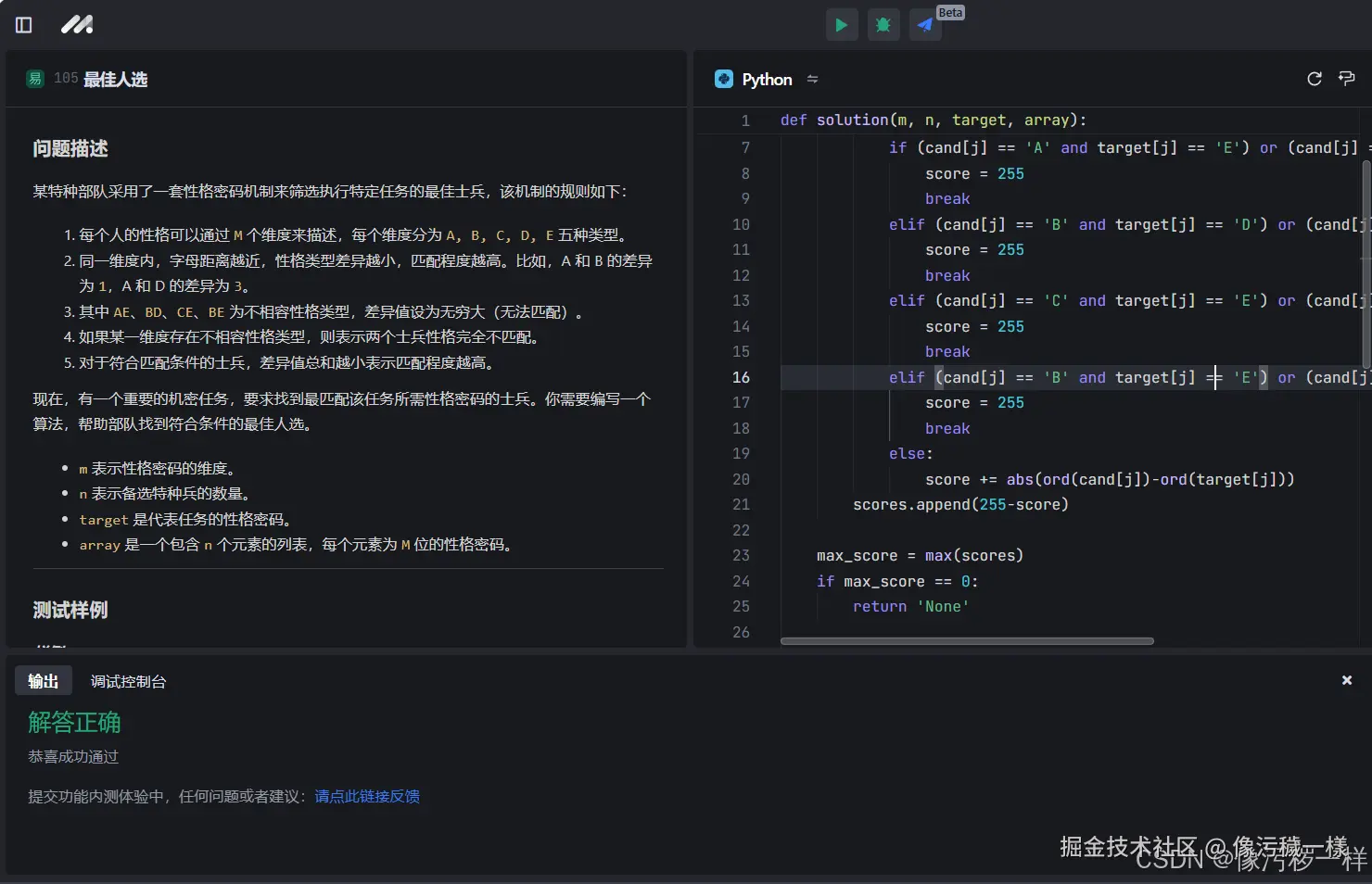Click 'max_score = max(scores)' code line
Image resolution: width=1372 pixels, height=884 pixels.
tap(920, 555)
